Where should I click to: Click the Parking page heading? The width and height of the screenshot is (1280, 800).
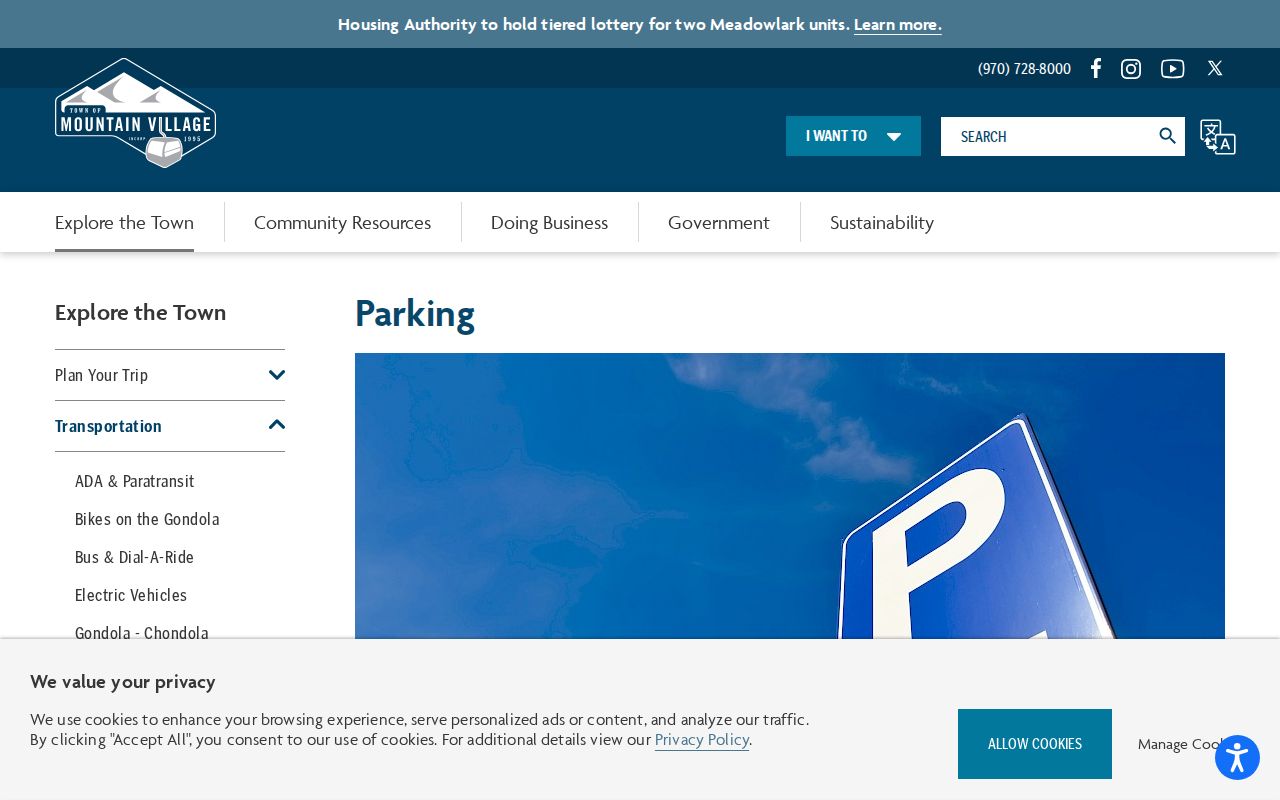(x=415, y=313)
